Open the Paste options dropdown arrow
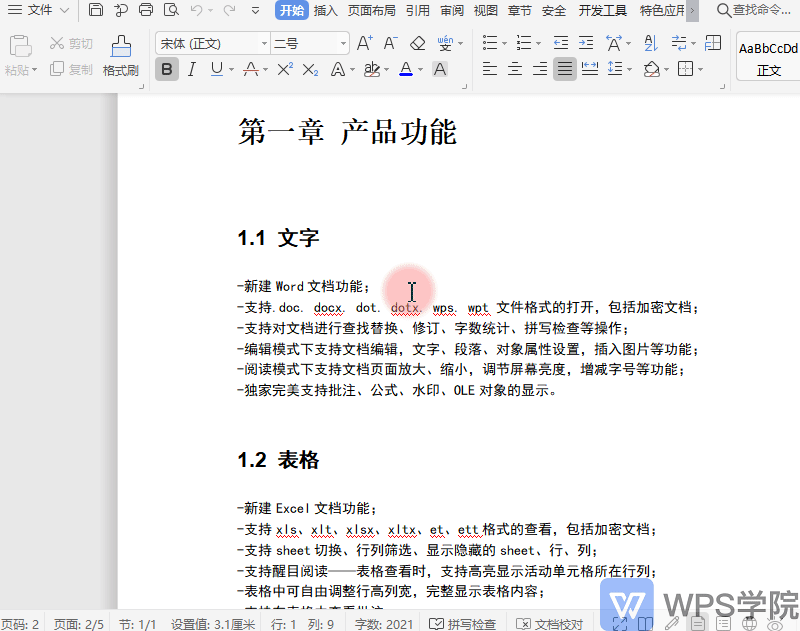This screenshot has height=631, width=800. coord(35,69)
